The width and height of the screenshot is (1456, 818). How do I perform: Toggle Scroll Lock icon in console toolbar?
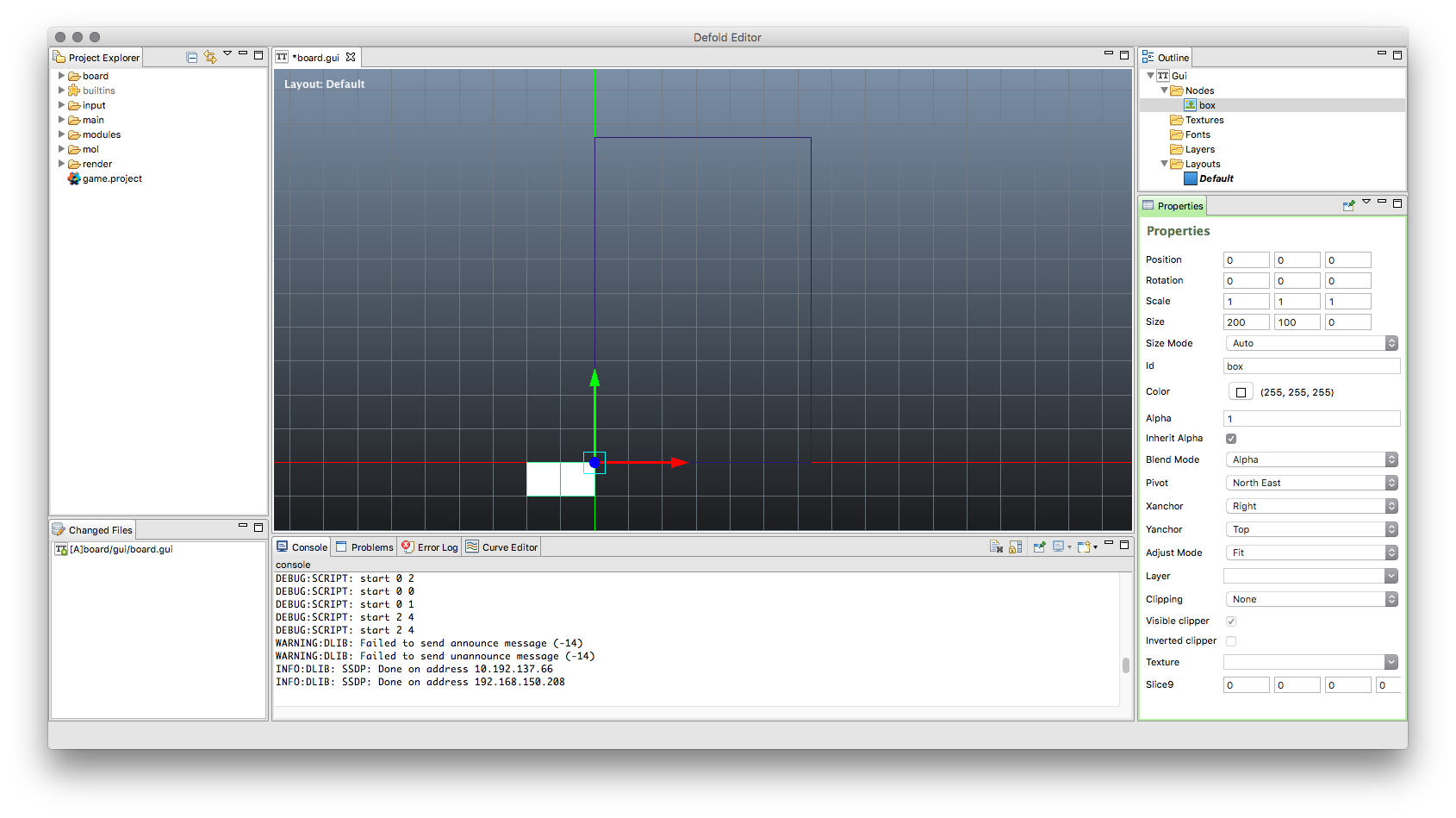pos(1016,546)
